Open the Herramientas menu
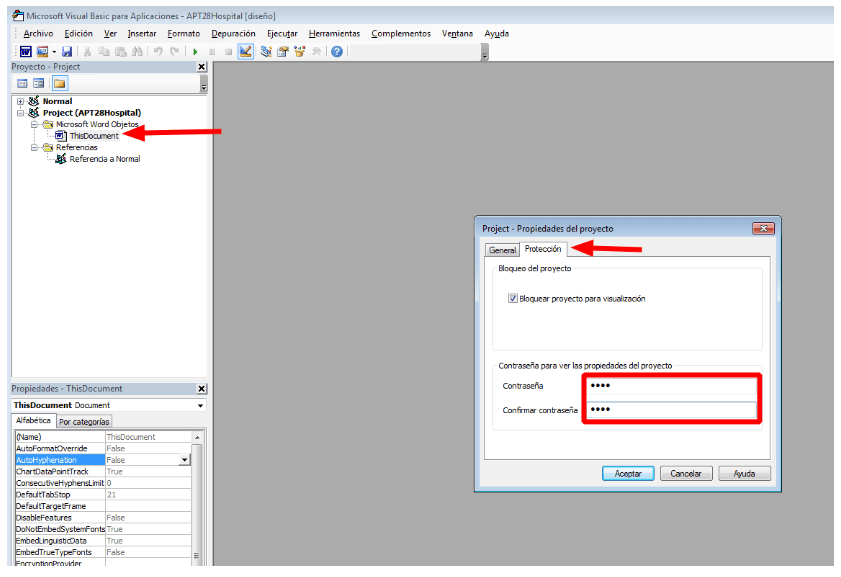This screenshot has width=841, height=577. click(x=334, y=33)
